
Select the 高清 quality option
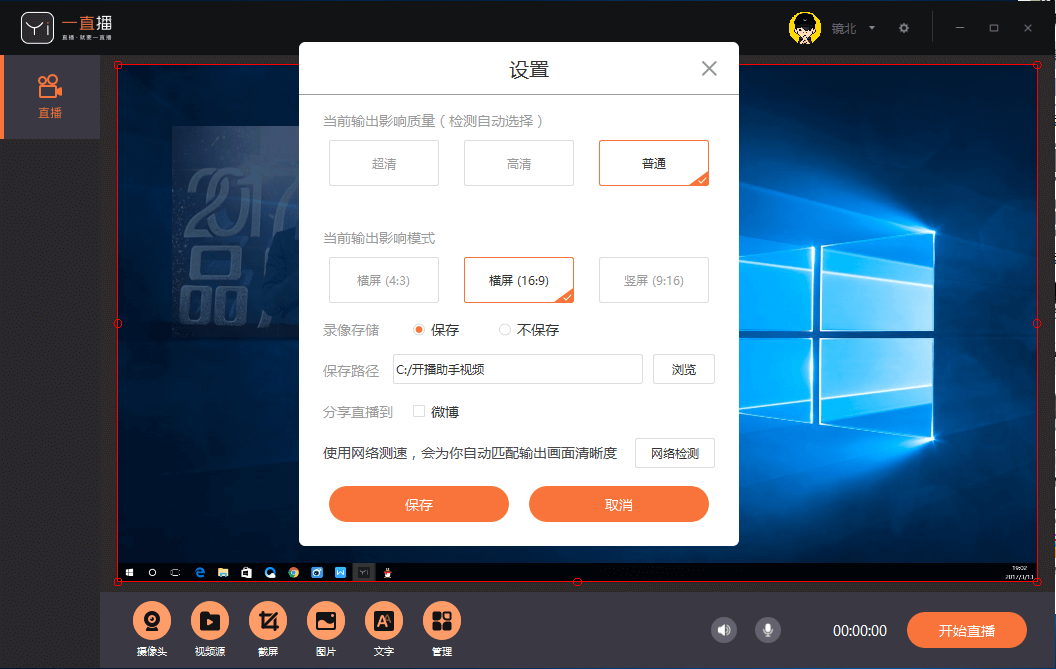click(x=518, y=162)
